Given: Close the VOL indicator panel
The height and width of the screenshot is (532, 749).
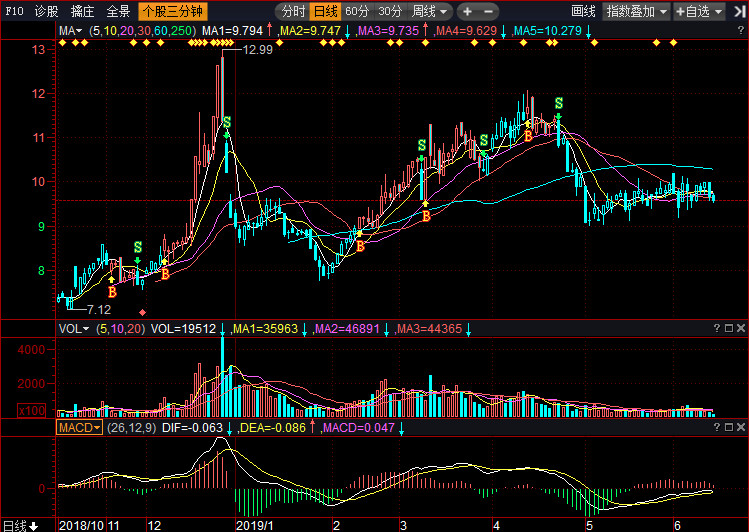Looking at the screenshot, I should pyautogui.click(x=741, y=328).
